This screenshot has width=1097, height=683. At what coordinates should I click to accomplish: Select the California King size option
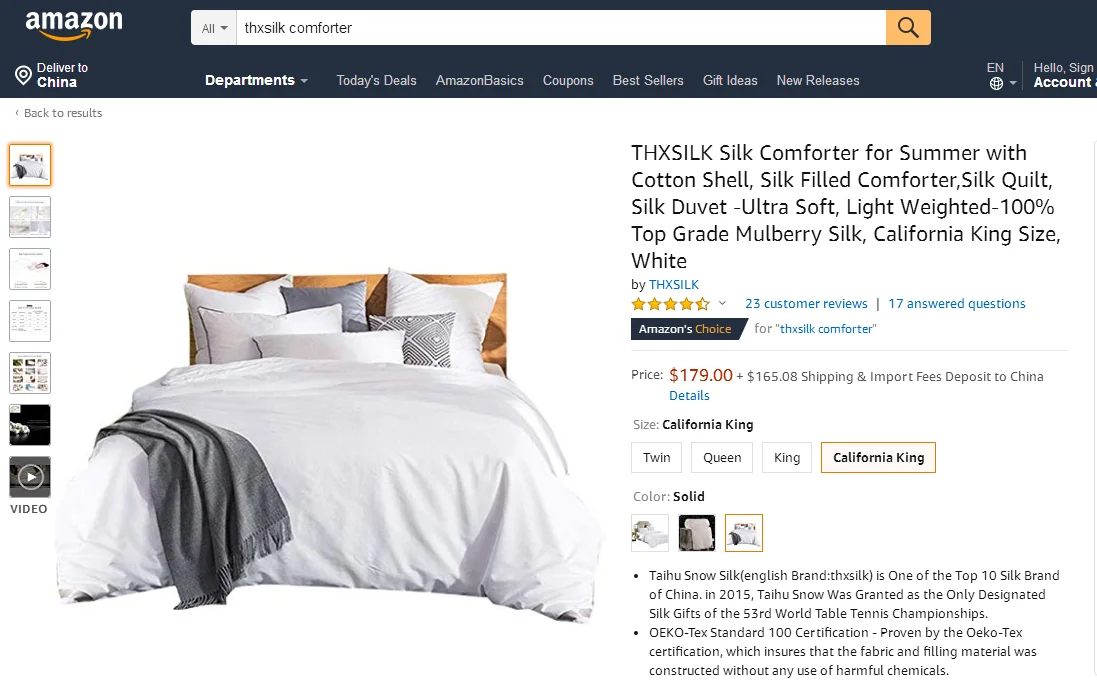878,458
